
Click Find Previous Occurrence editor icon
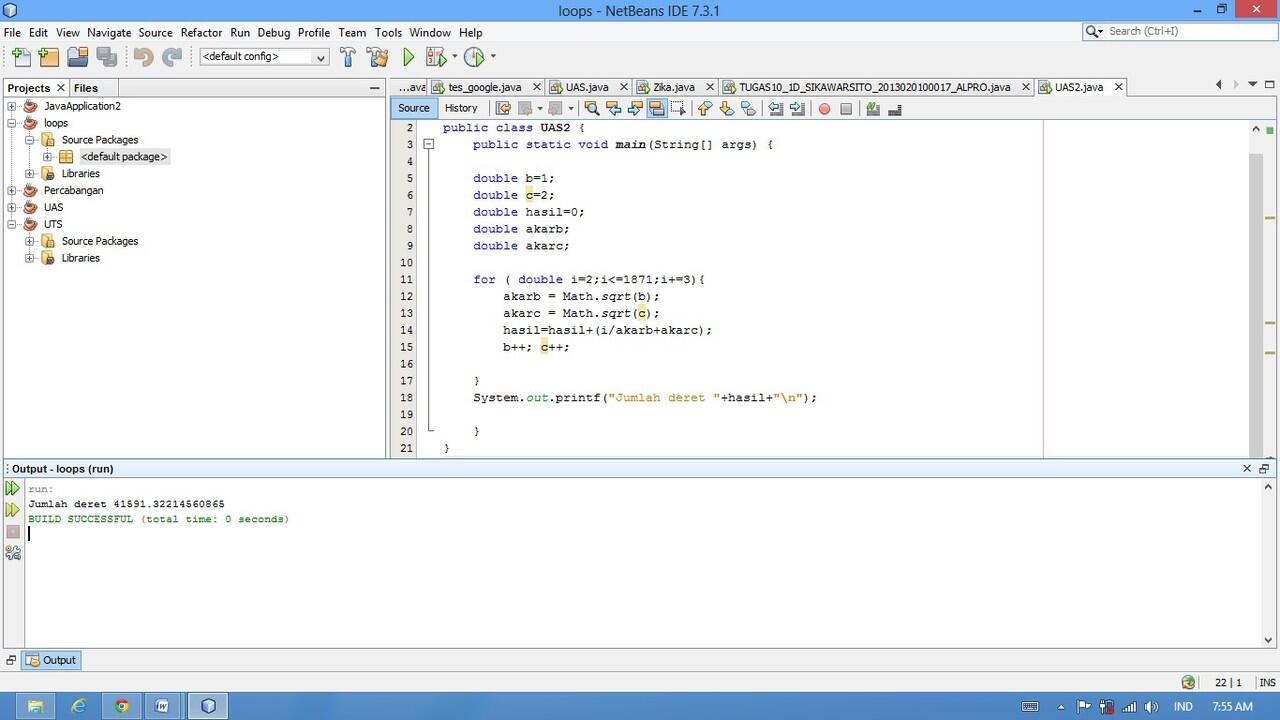(x=613, y=108)
